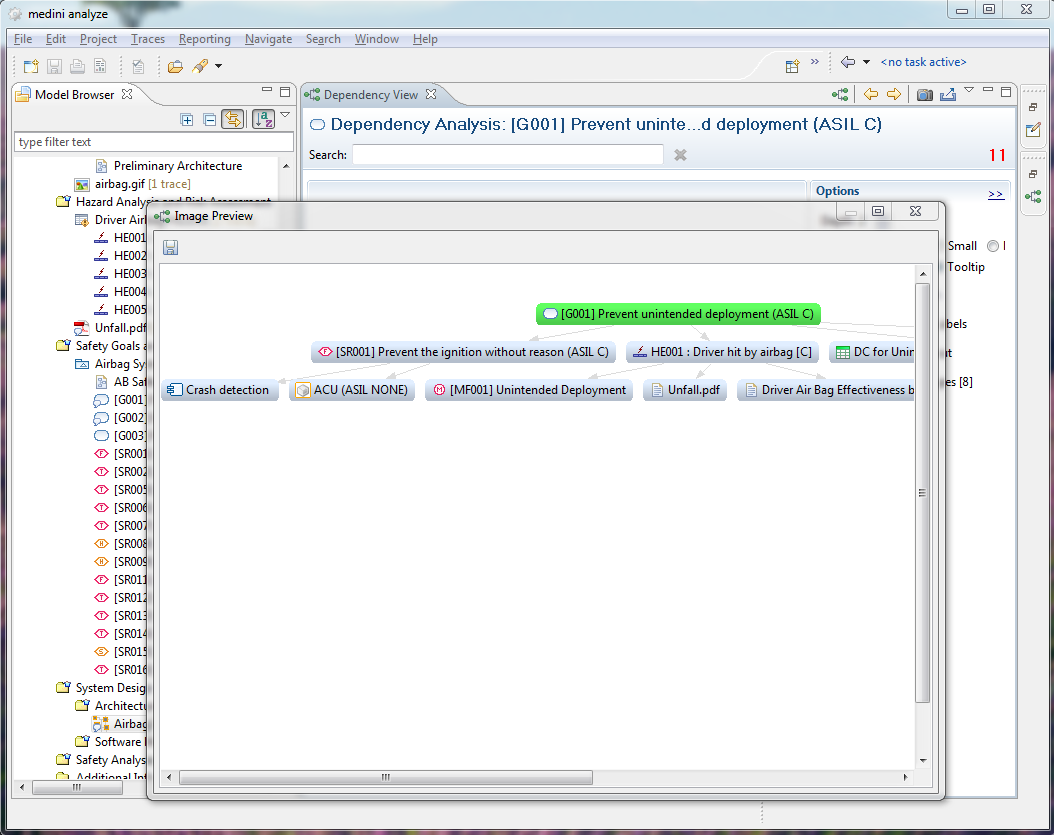Toggle alphabetical sort in Model Browser
Screen dimensions: 1056x835
point(263,119)
